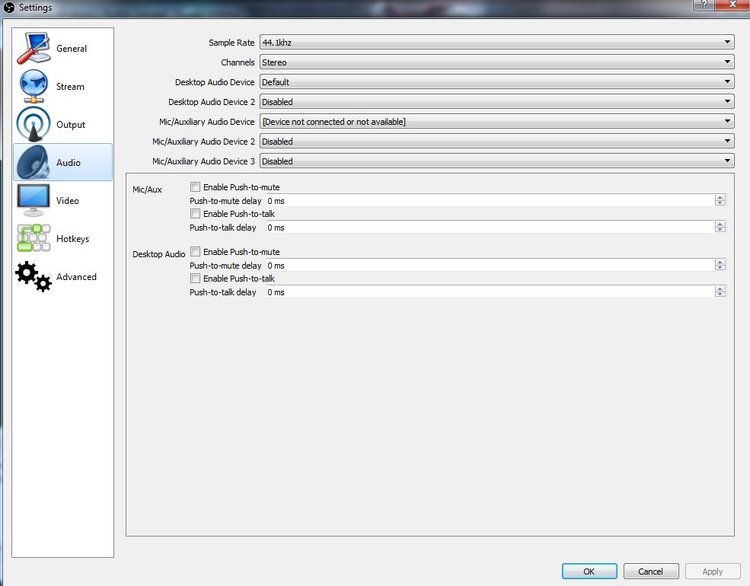
Task: Select the Stream globe icon
Action: coord(33,86)
